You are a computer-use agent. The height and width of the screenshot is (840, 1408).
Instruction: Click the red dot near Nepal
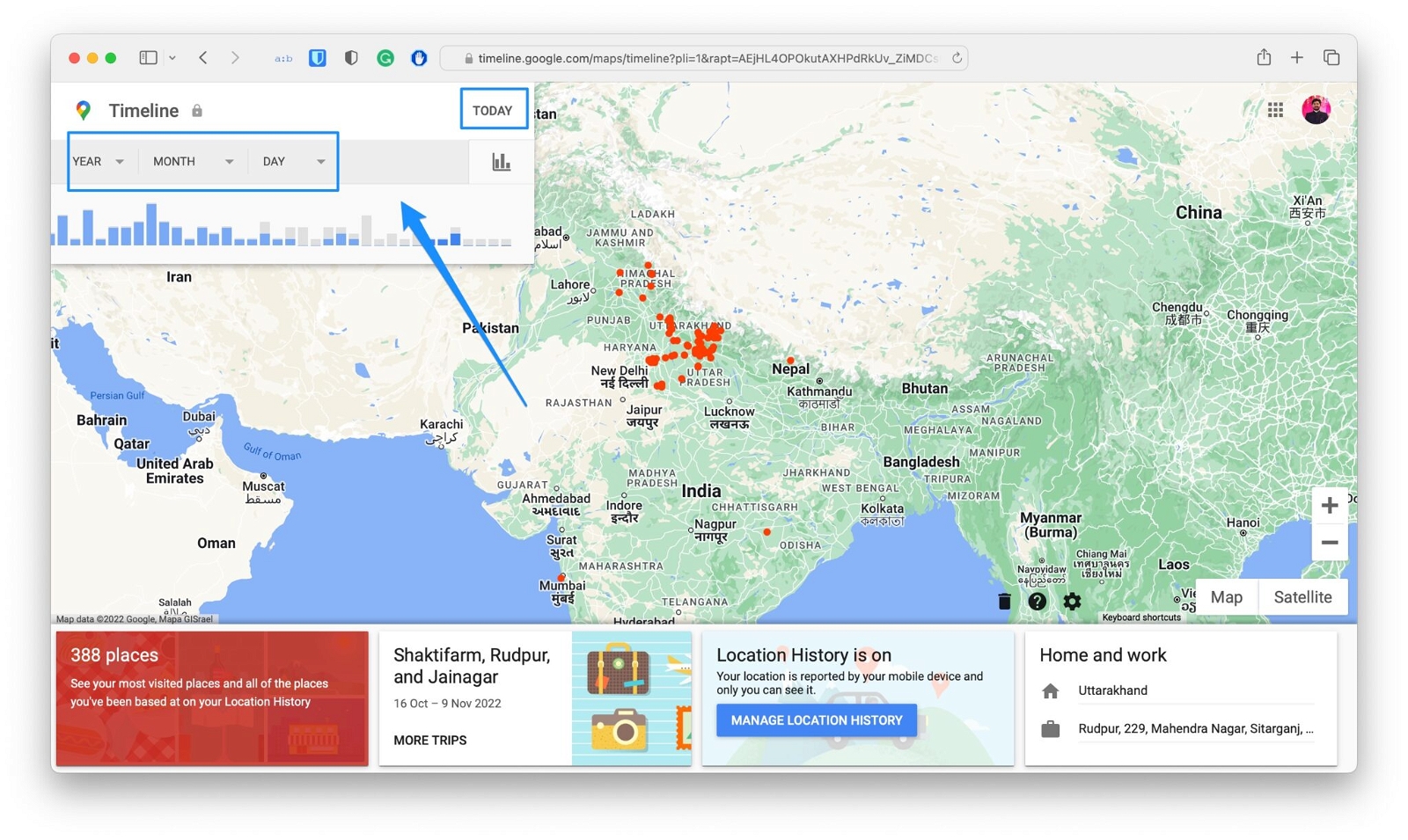(x=791, y=361)
